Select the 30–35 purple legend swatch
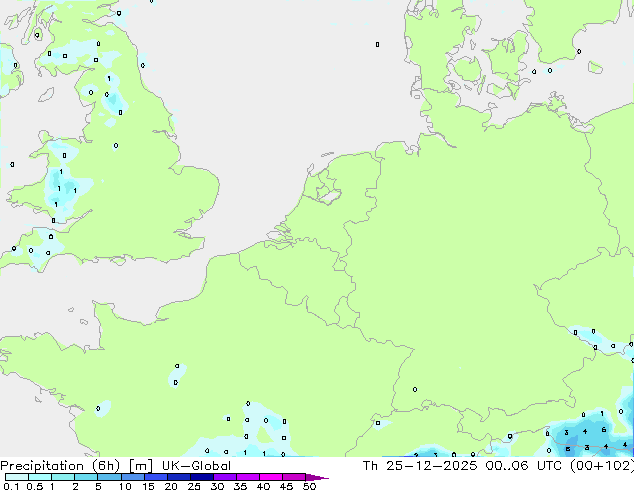The height and width of the screenshot is (490, 634). (224, 477)
